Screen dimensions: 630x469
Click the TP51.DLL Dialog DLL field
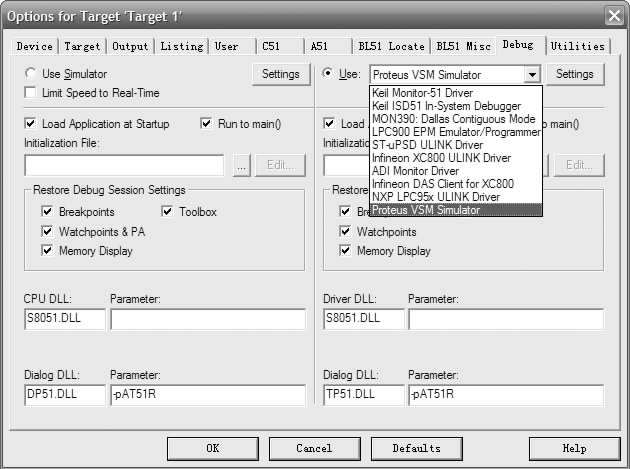(364, 395)
